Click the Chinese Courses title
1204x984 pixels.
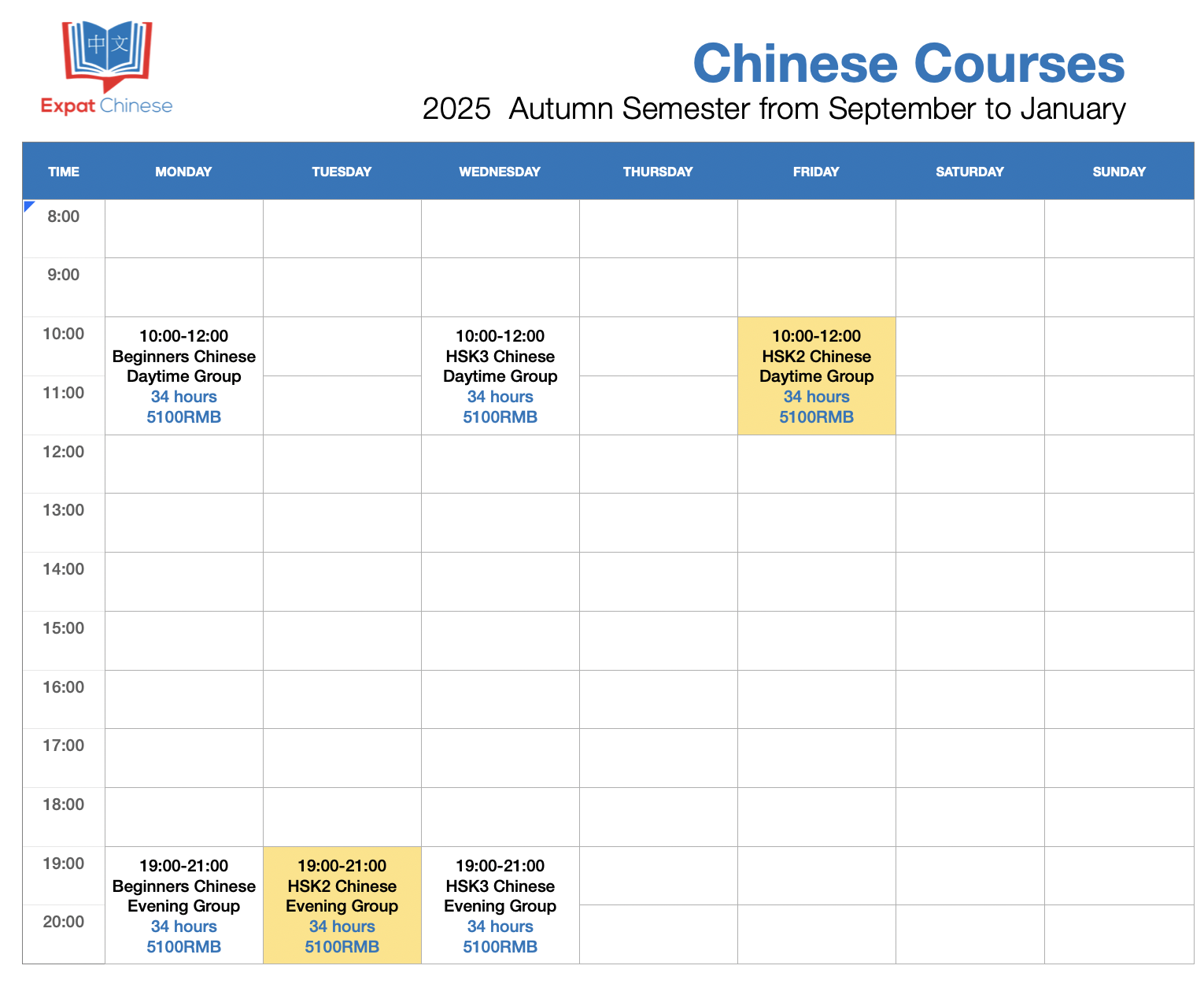coord(908,63)
